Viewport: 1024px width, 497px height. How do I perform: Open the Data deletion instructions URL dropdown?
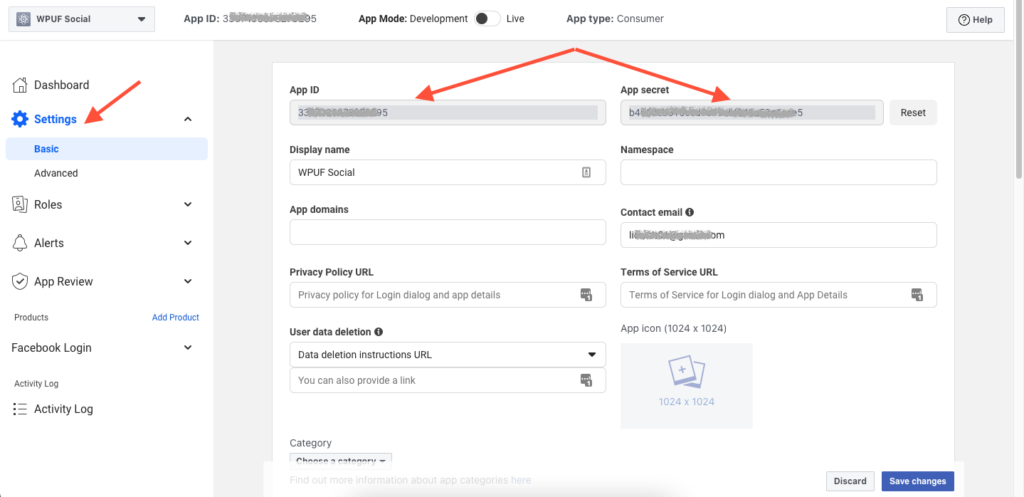[447, 355]
